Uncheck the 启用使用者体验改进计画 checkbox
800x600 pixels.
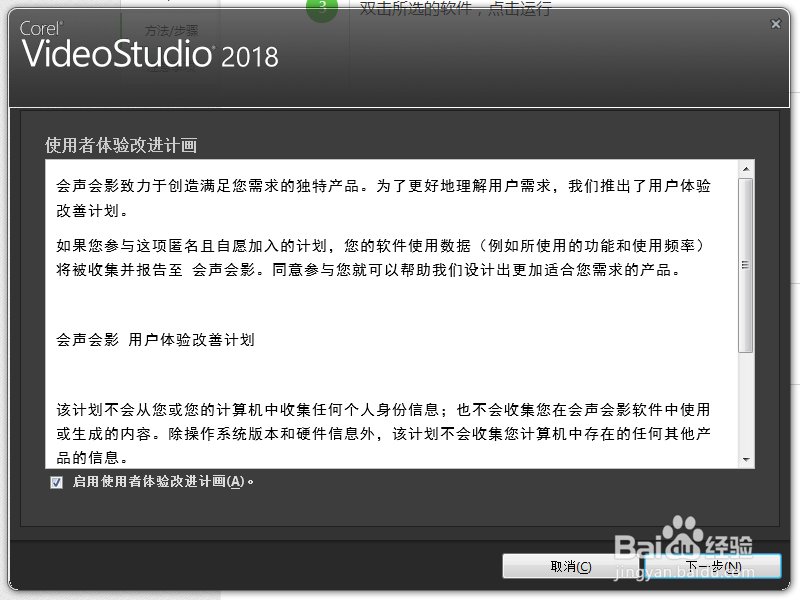(x=57, y=482)
